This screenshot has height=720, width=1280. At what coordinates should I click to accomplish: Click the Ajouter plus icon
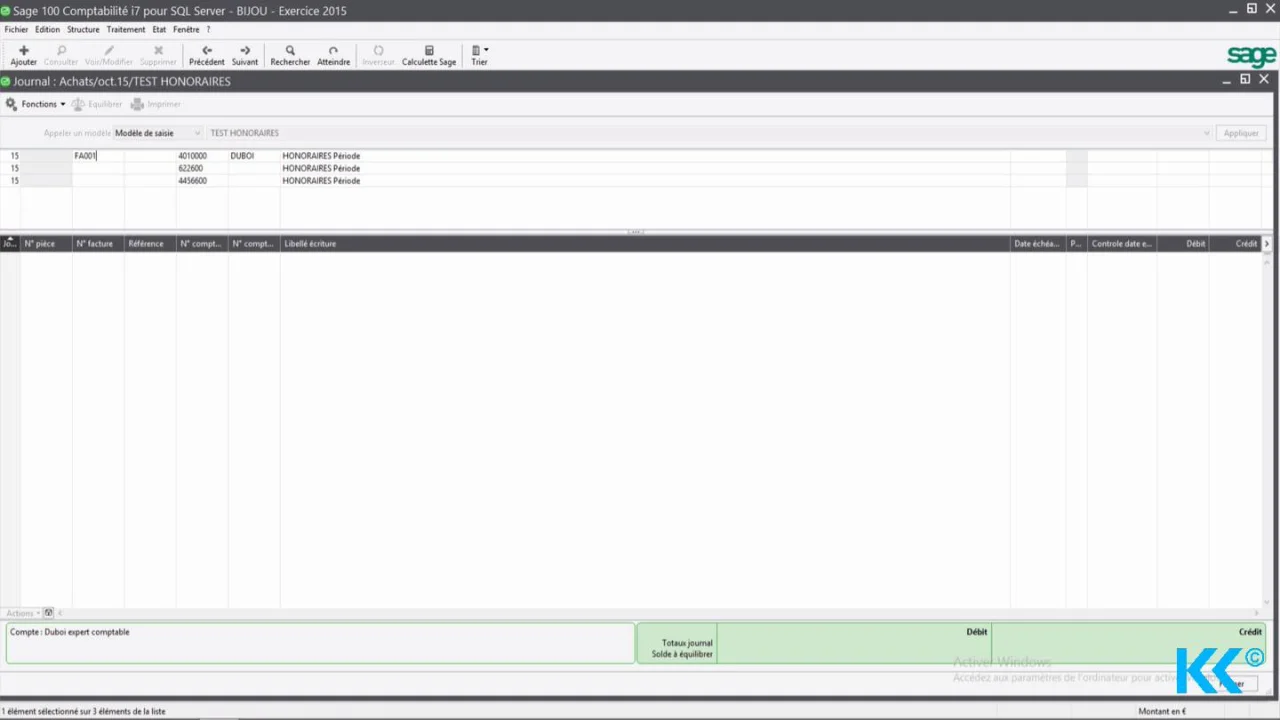tap(24, 50)
